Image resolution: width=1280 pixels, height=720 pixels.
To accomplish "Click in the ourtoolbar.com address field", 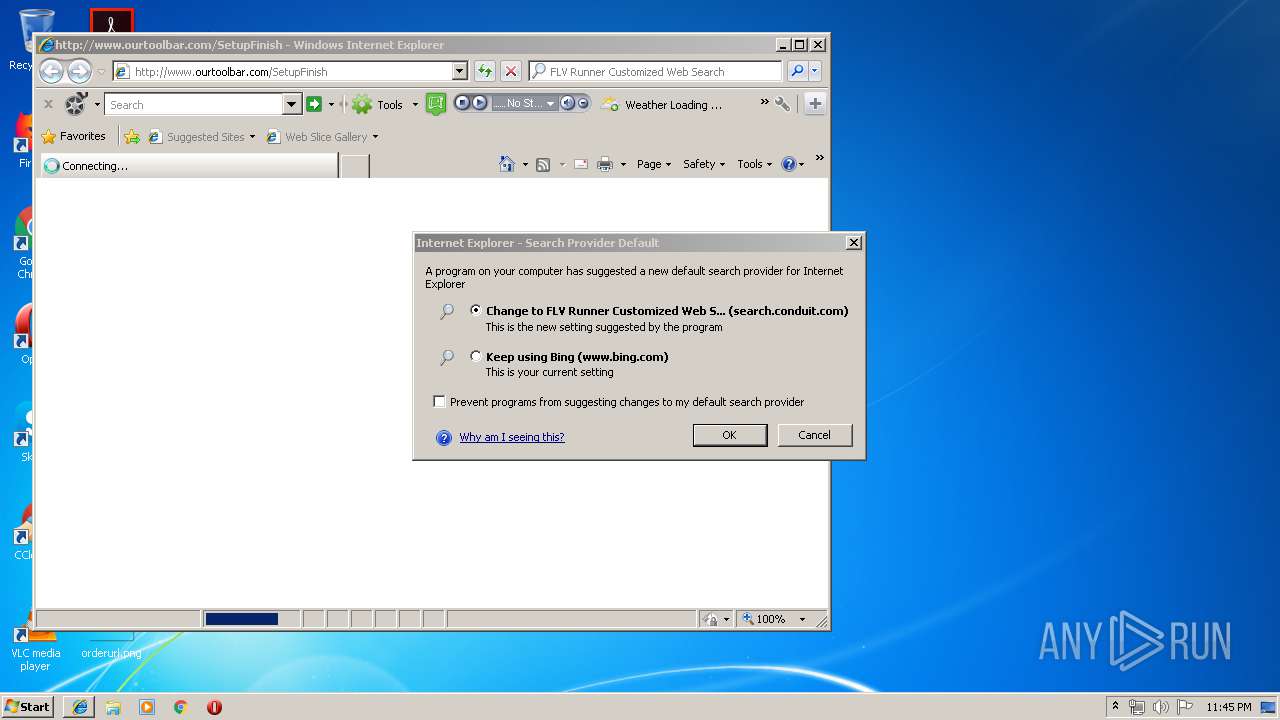I will [291, 71].
